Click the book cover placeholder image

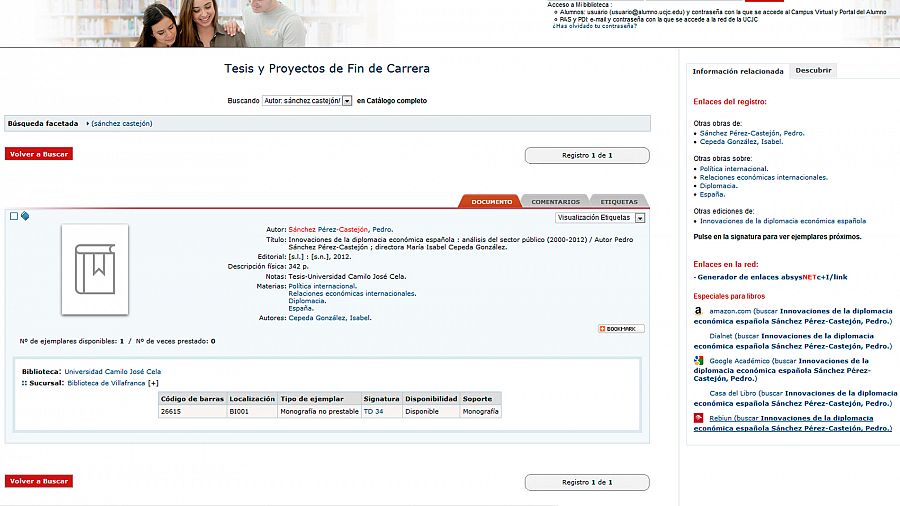coord(95,269)
